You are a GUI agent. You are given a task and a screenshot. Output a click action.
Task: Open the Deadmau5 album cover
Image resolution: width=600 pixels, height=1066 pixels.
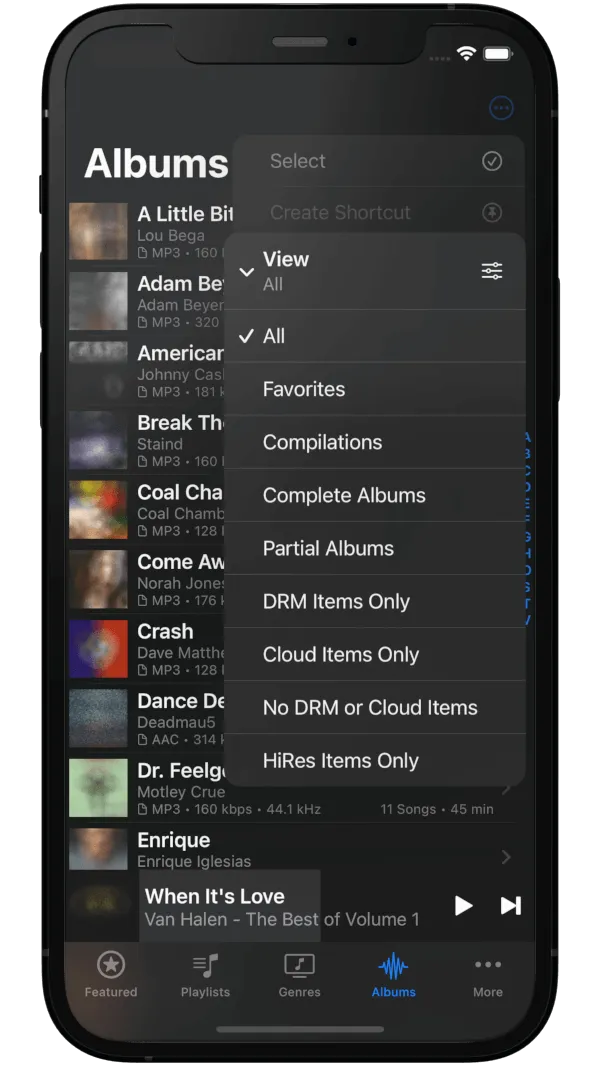[x=99, y=718]
